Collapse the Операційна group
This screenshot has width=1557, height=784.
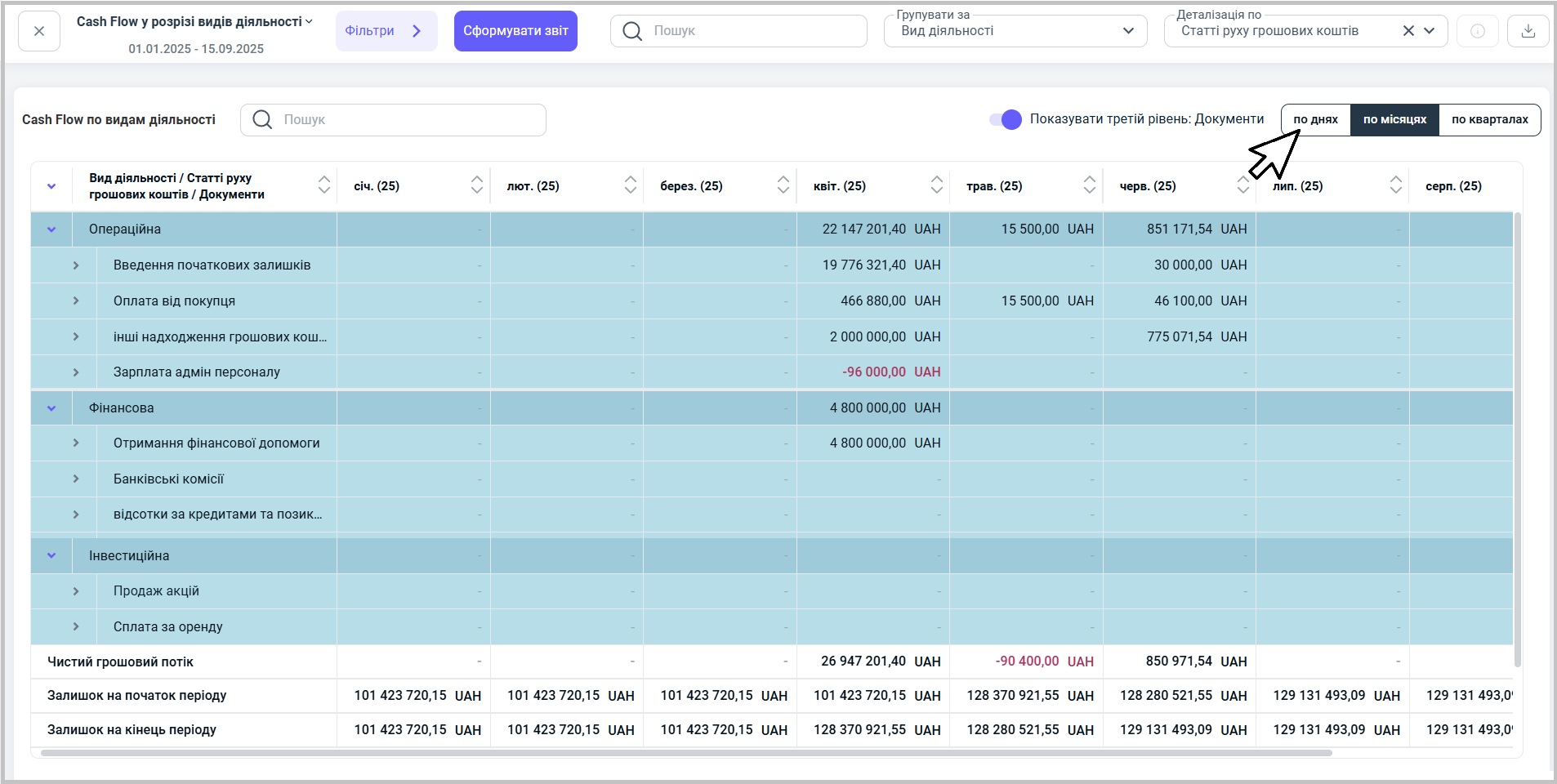click(51, 229)
